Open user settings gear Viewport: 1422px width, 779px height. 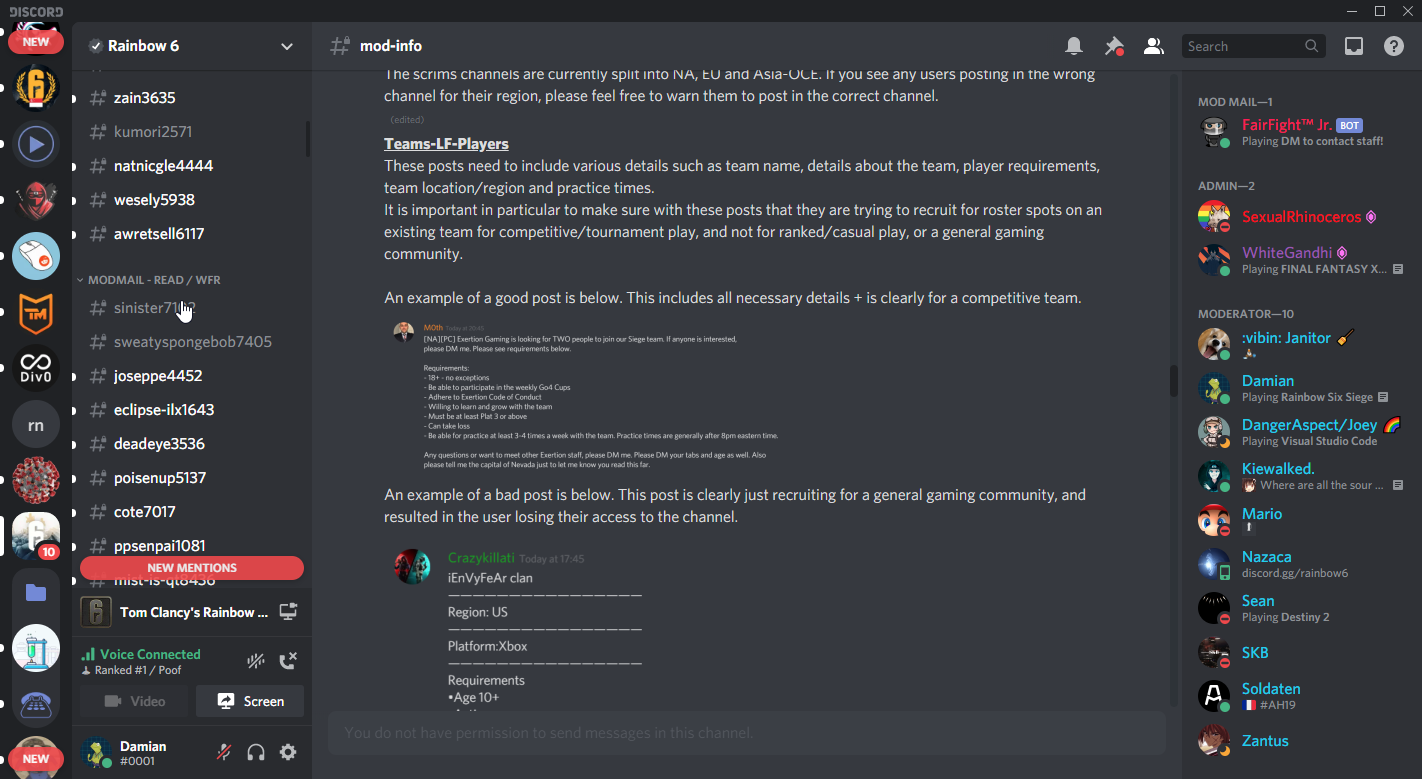click(288, 752)
